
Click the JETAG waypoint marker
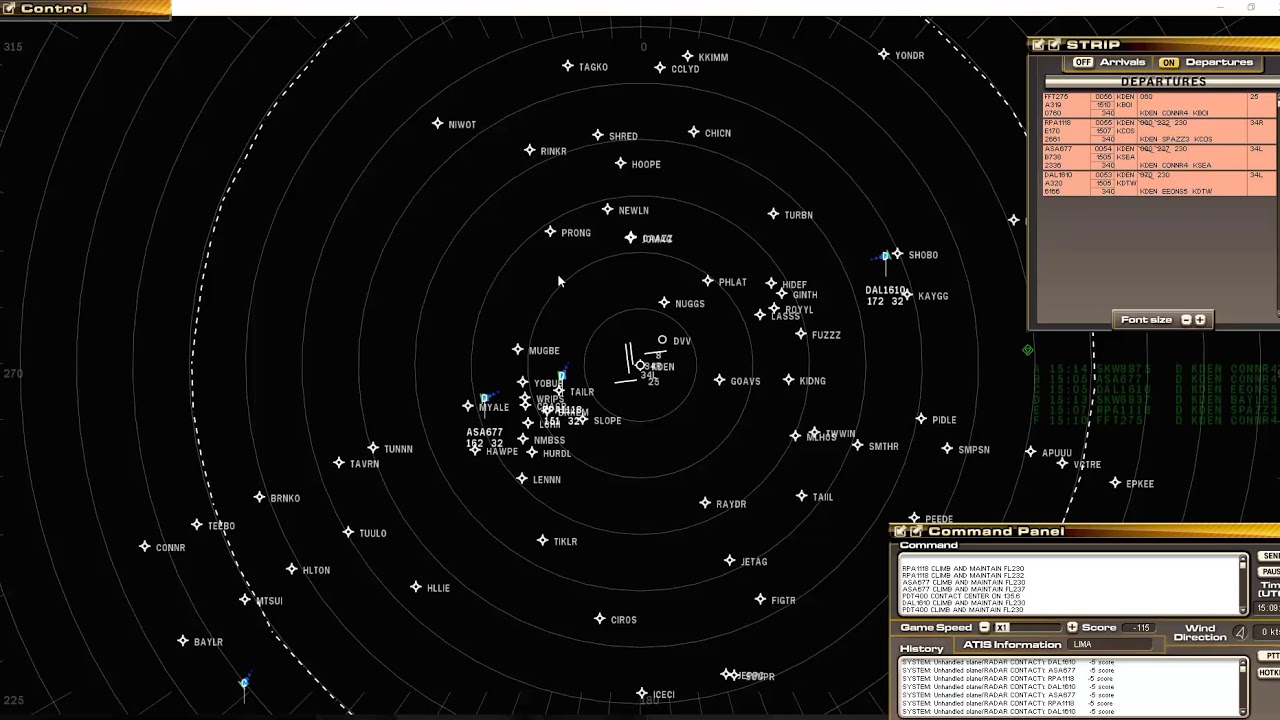tap(730, 561)
